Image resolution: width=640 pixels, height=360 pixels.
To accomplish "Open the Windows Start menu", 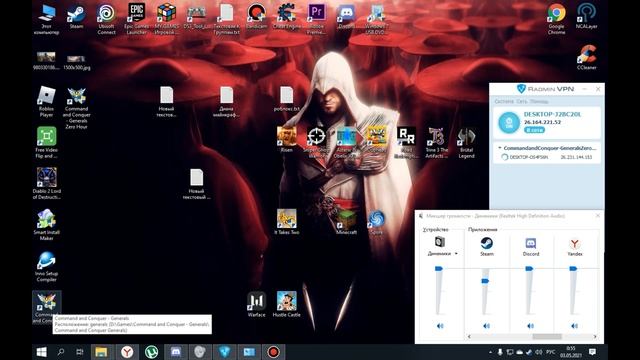I will [41, 352].
